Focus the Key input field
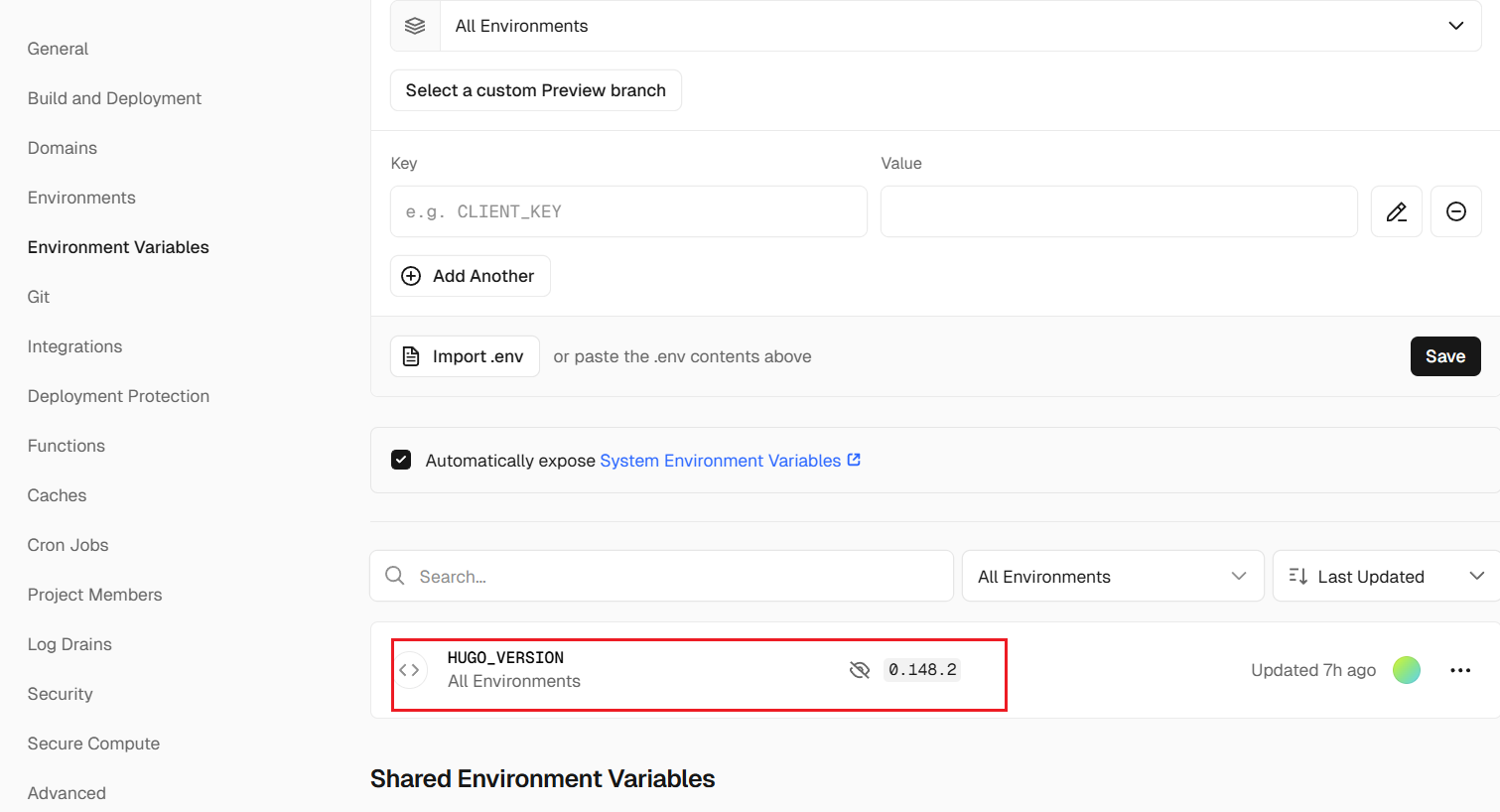Viewport: 1500px width, 812px height. point(628,211)
